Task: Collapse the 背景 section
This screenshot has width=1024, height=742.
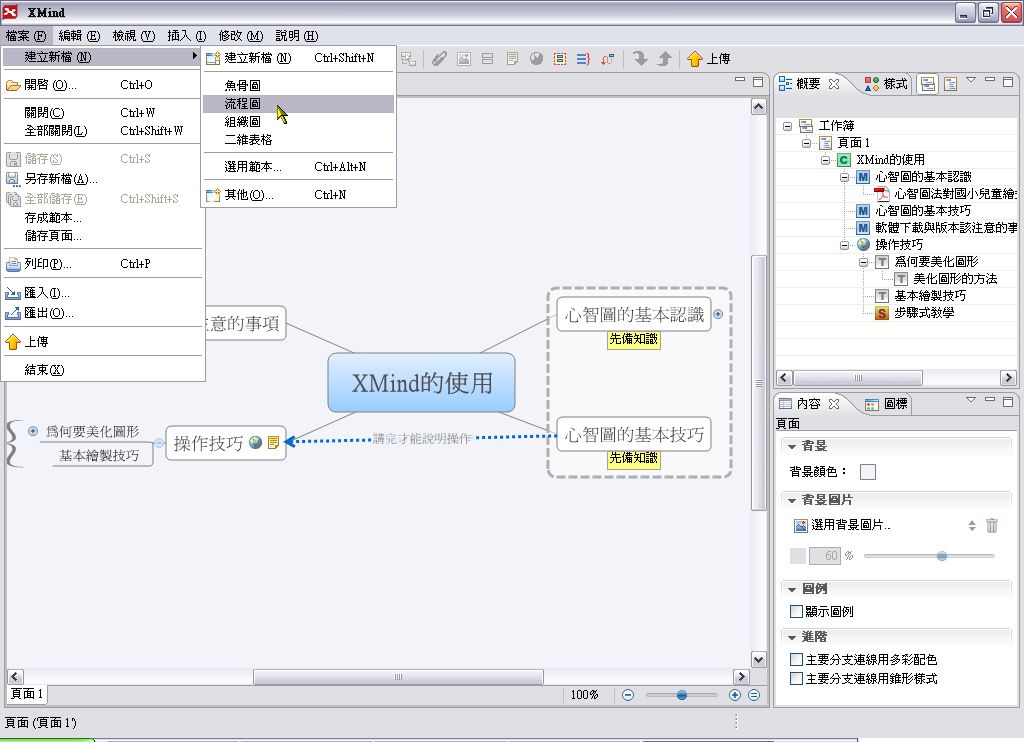Action: (x=792, y=447)
